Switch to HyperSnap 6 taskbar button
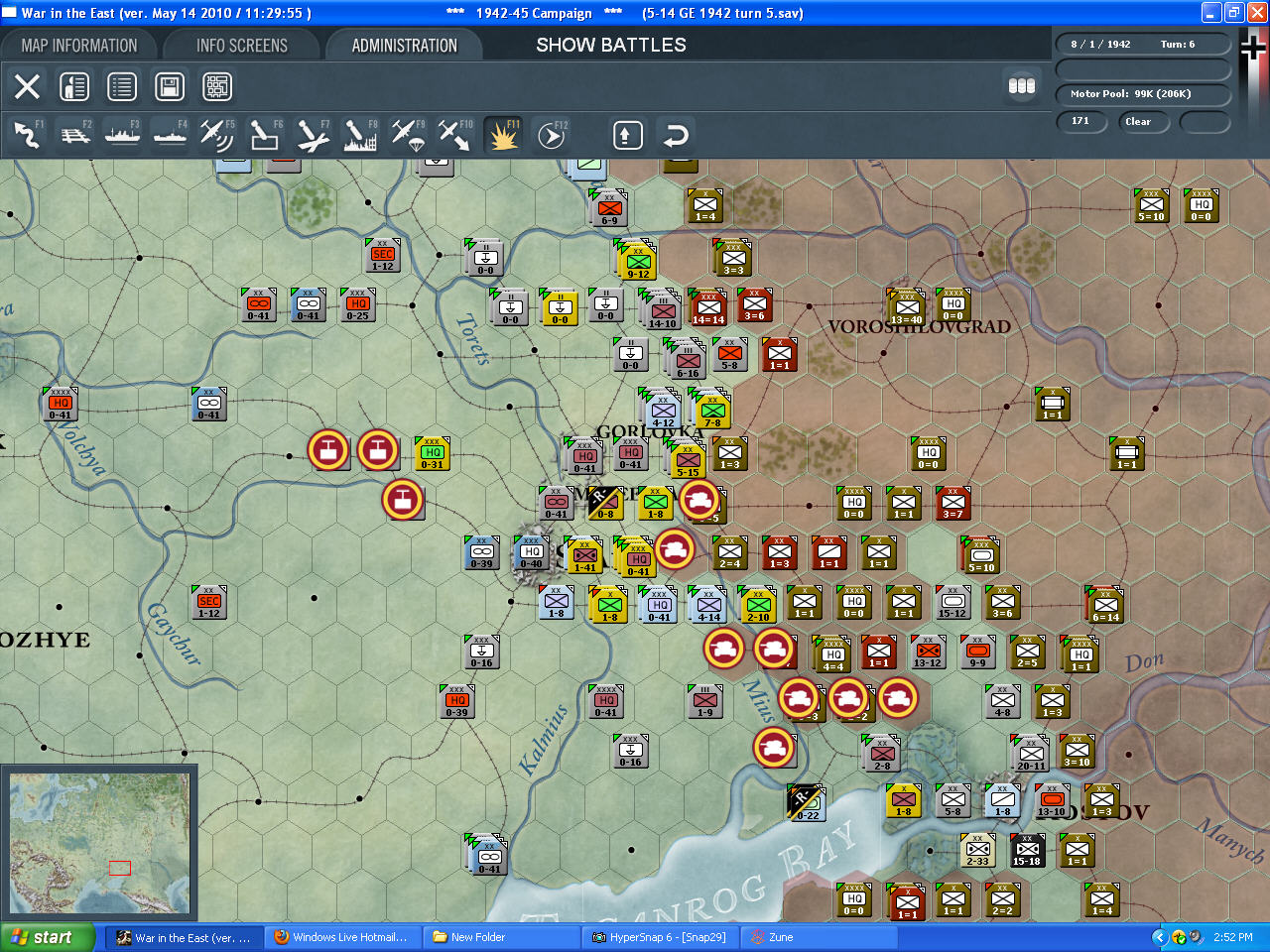 coord(660,937)
